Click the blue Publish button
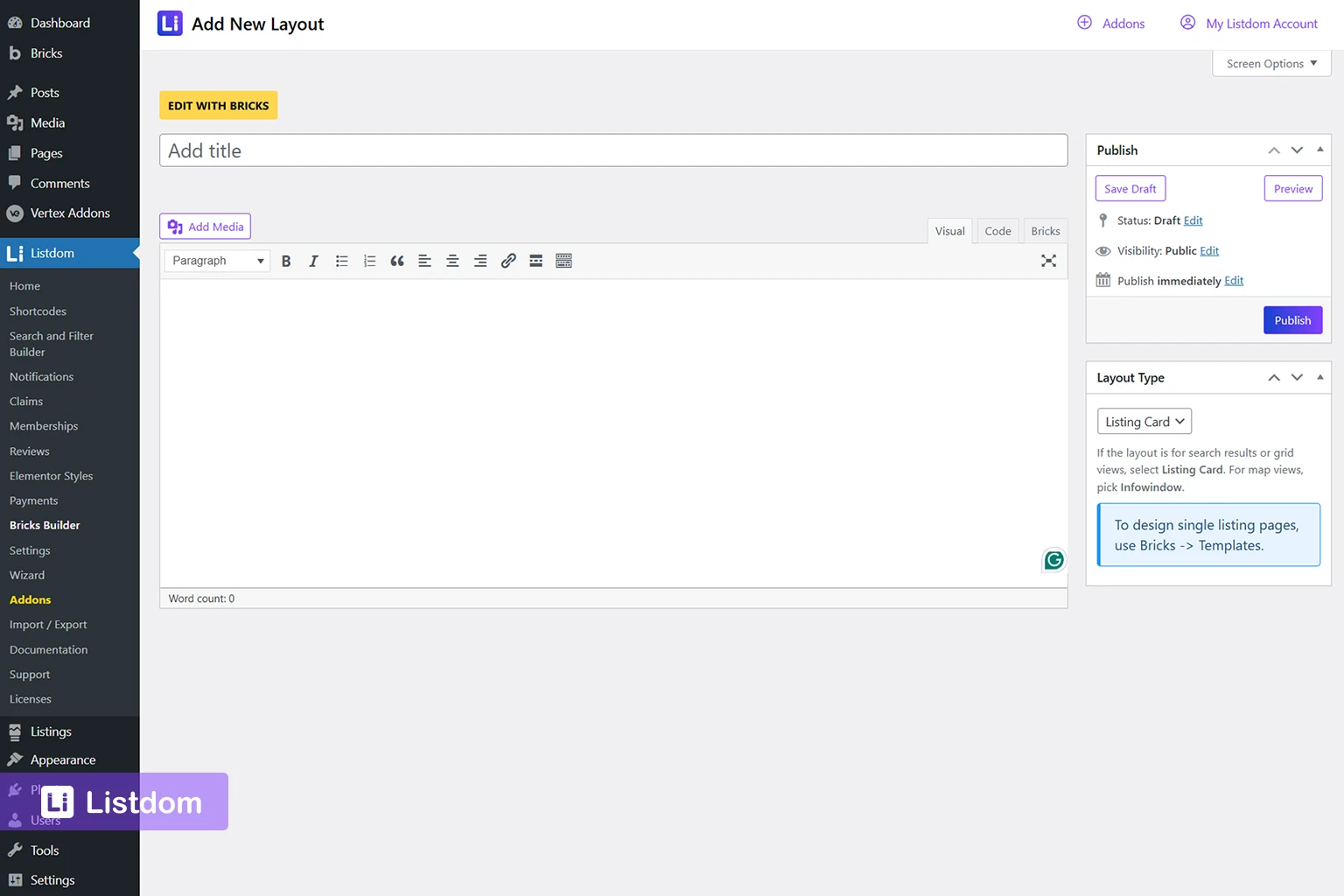1344x896 pixels. point(1291,320)
